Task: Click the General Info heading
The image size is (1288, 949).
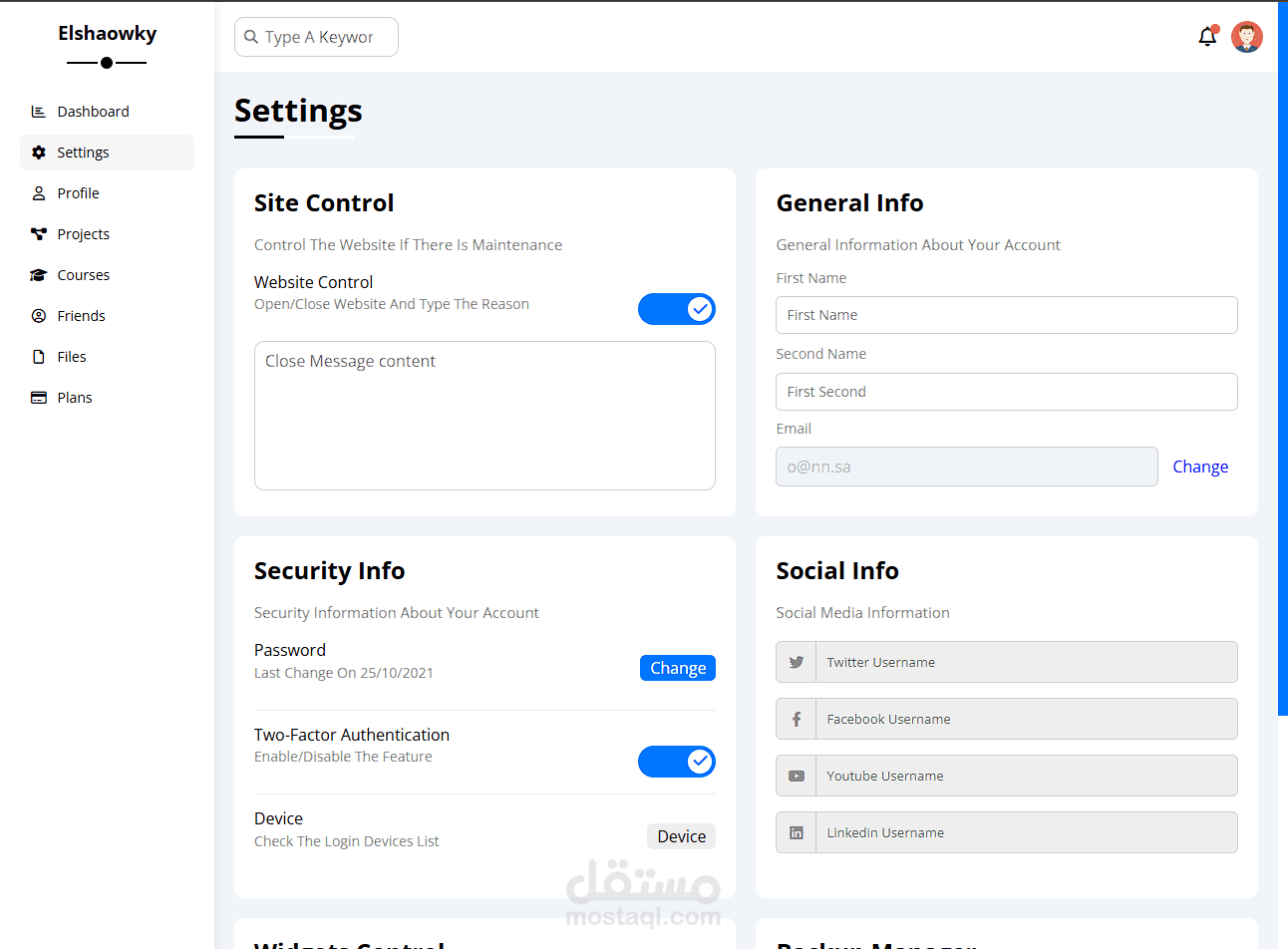Action: [x=849, y=203]
